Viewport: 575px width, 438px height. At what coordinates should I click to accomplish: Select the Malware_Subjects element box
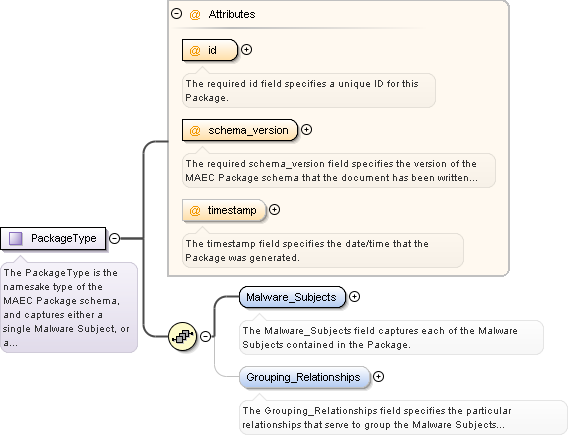click(292, 297)
